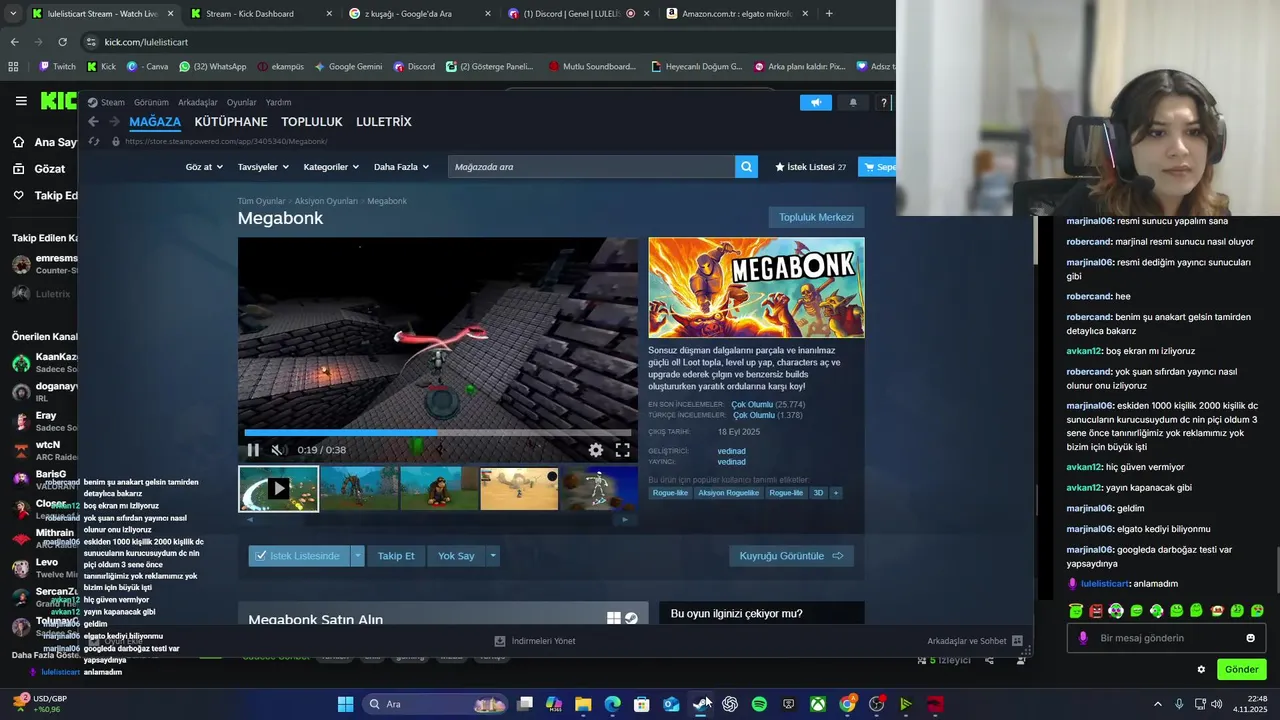
Task: Open dropdown arrow beside Yok Say
Action: click(493, 556)
